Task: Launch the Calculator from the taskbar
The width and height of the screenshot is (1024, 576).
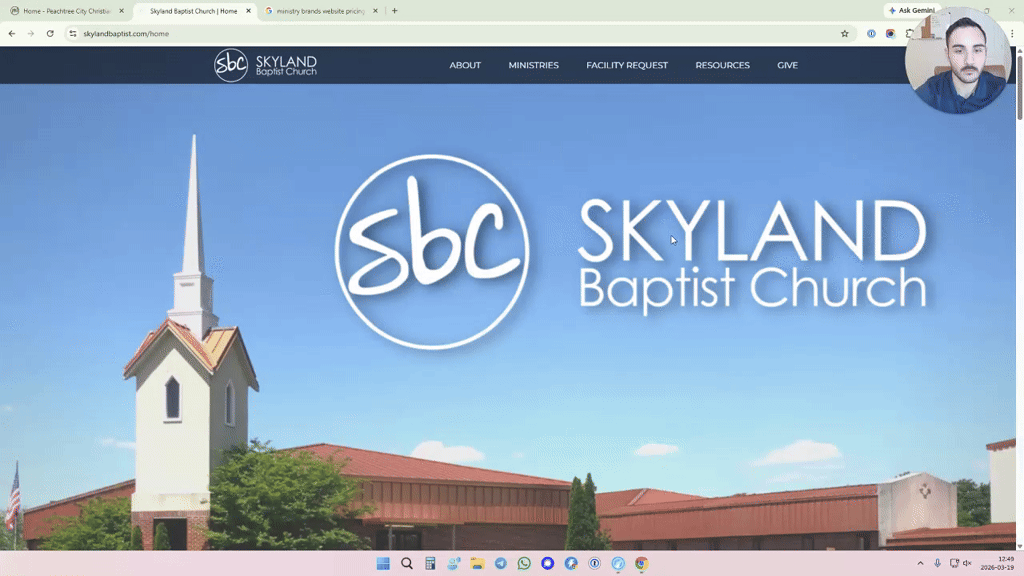Action: pyautogui.click(x=430, y=563)
